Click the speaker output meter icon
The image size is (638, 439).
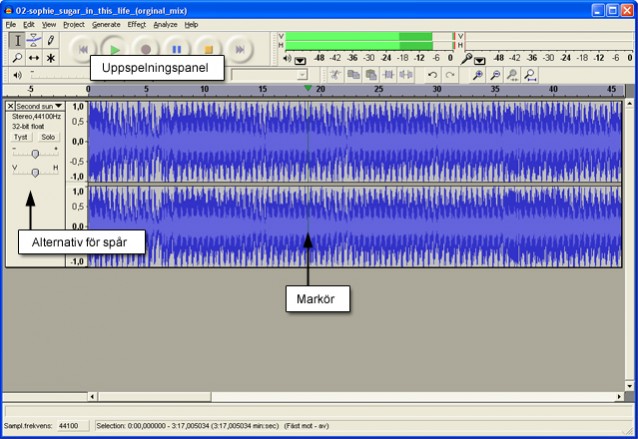[287, 59]
